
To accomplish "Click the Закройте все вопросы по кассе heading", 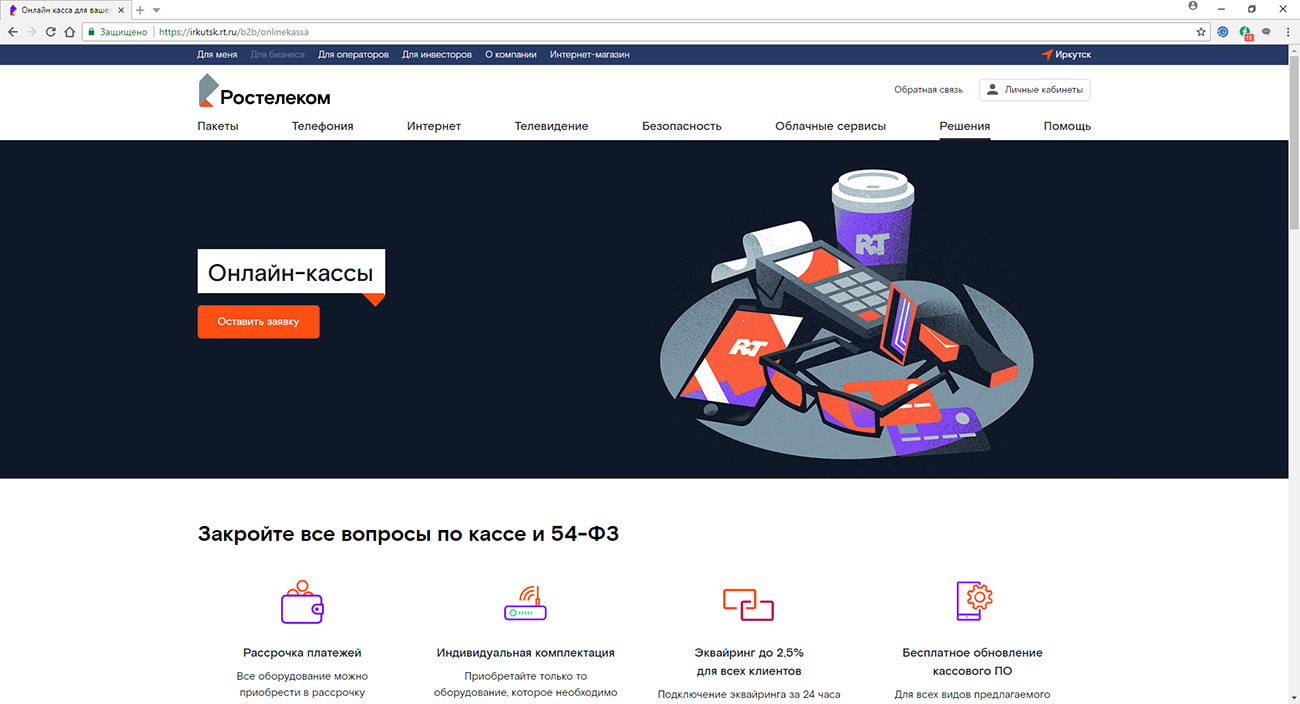I will pyautogui.click(x=408, y=534).
